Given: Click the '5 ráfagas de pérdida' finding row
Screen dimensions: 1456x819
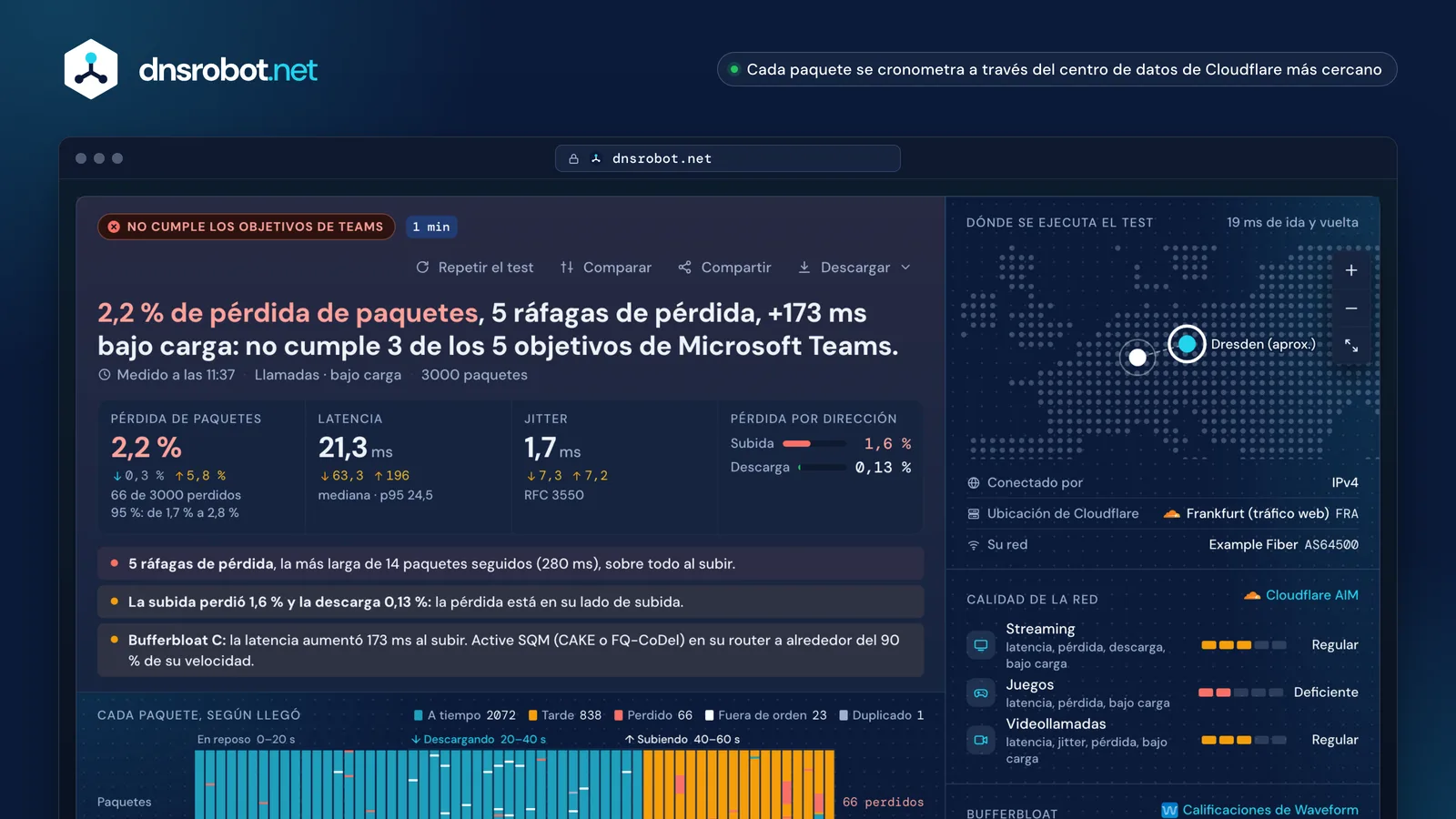Looking at the screenshot, I should coord(511,564).
